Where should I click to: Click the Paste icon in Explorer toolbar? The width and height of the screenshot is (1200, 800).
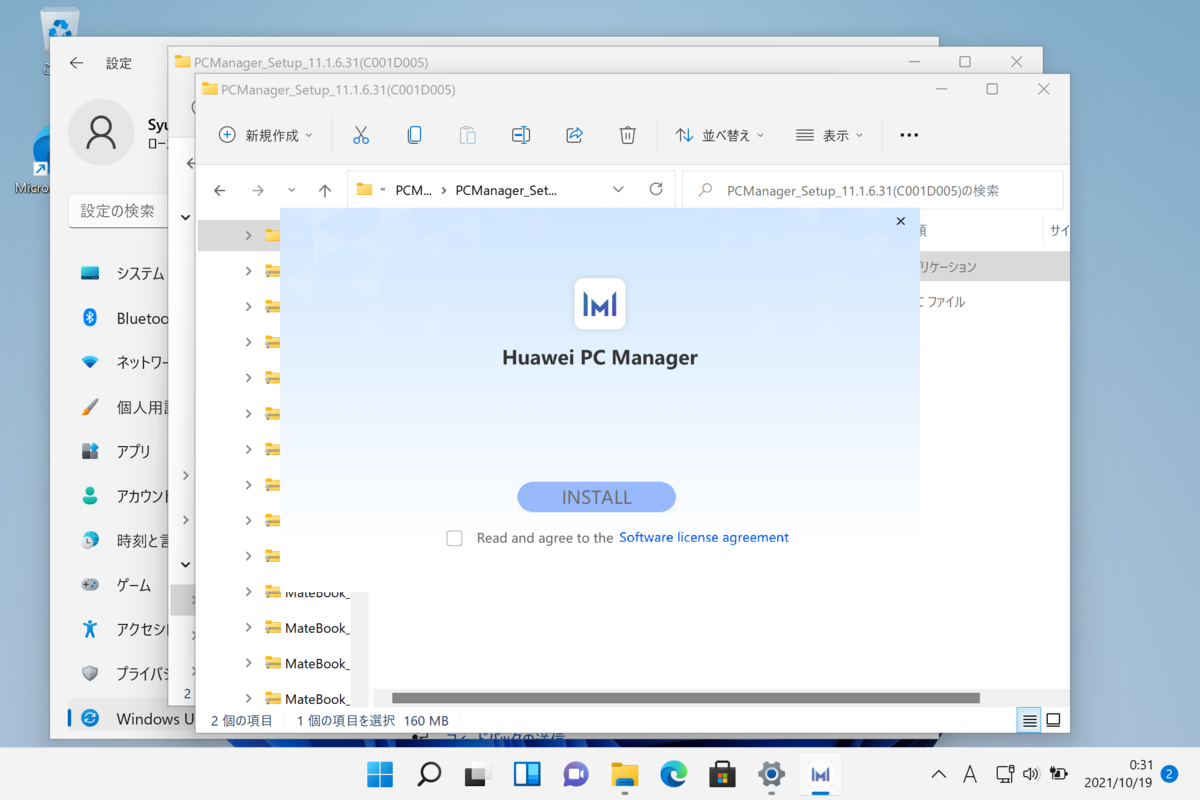tap(467, 135)
